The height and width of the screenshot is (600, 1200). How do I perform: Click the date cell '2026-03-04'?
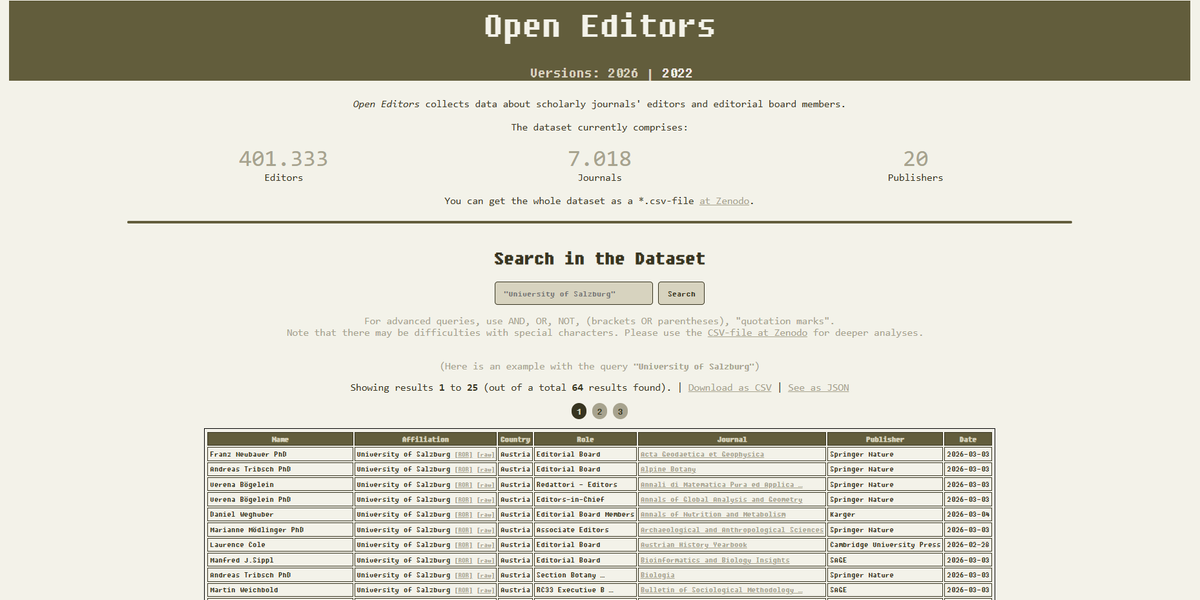pyautogui.click(x=968, y=514)
